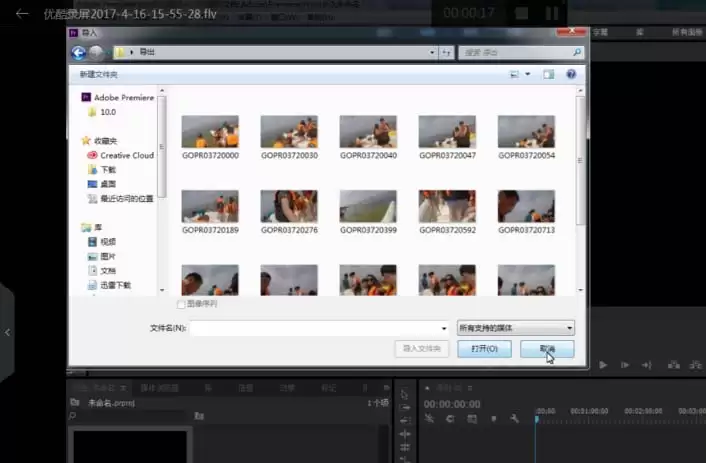Click the New Folder toolbar item
This screenshot has height=463, width=706.
pos(99,74)
